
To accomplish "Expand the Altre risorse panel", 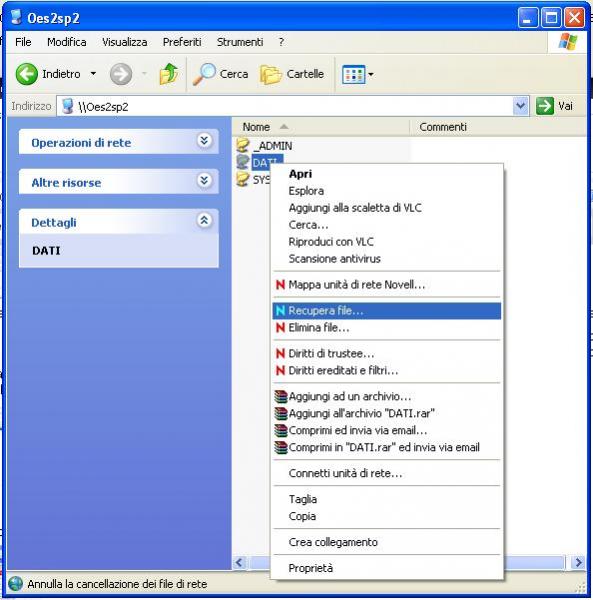I will pos(204,180).
